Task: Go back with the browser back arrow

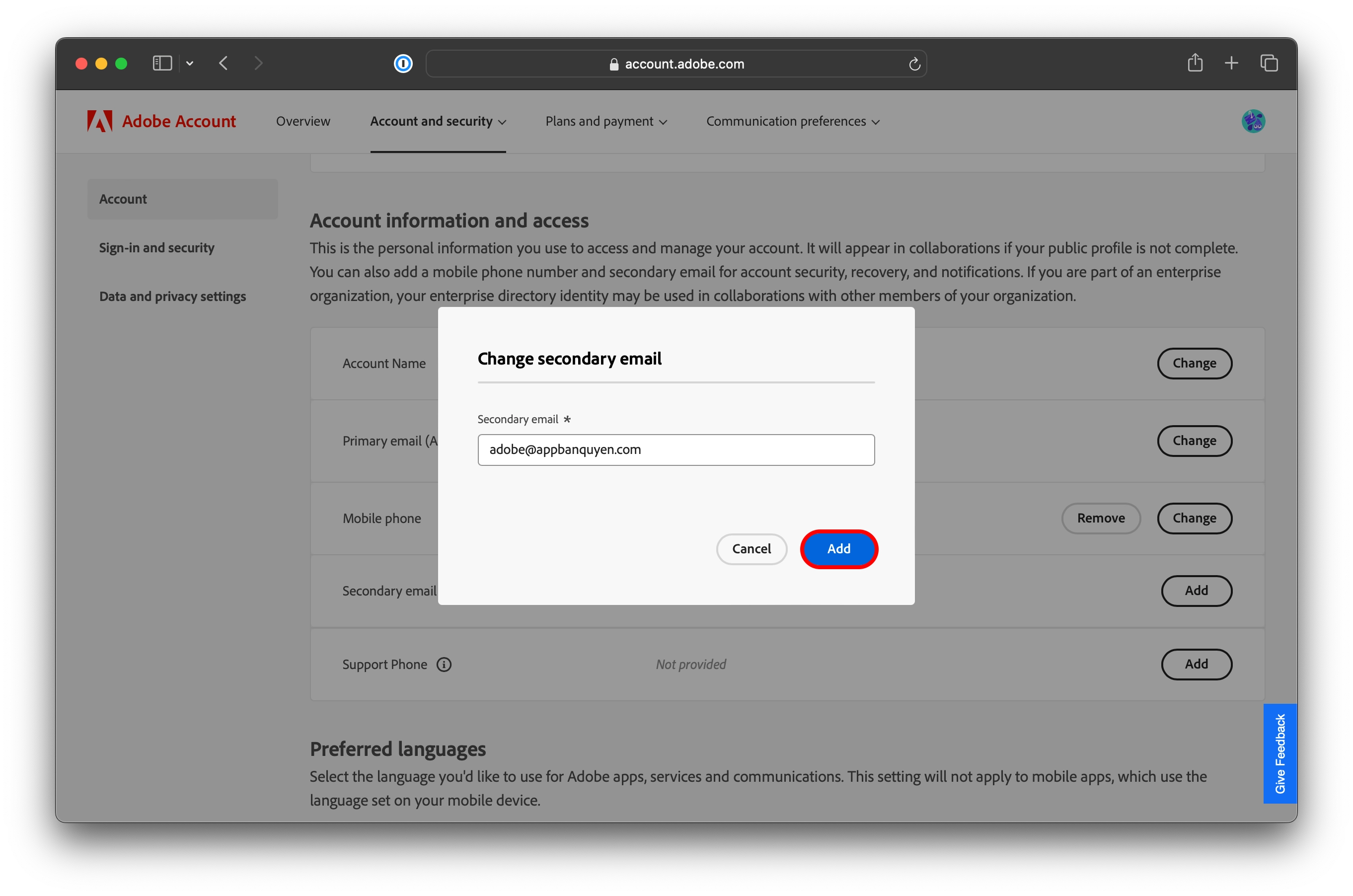Action: (224, 63)
